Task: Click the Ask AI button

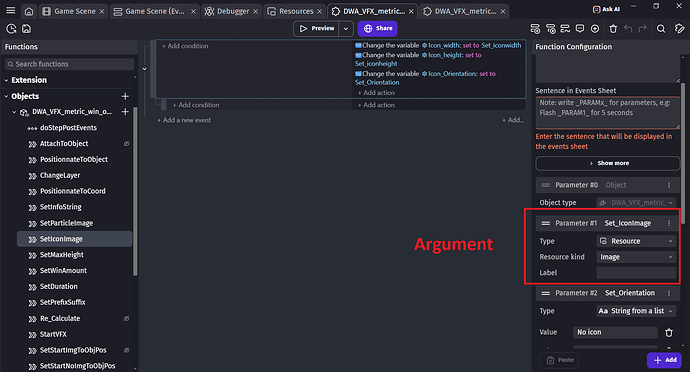Action: tap(606, 9)
